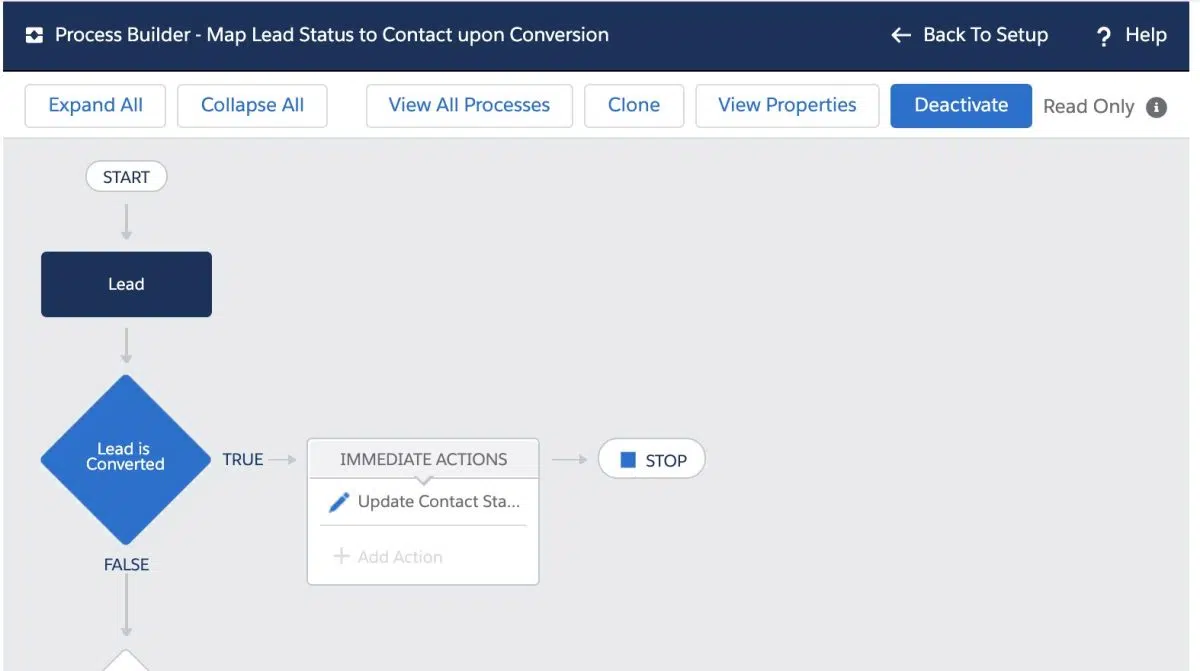
Task: Open the Help question mark icon
Action: [x=1104, y=37]
